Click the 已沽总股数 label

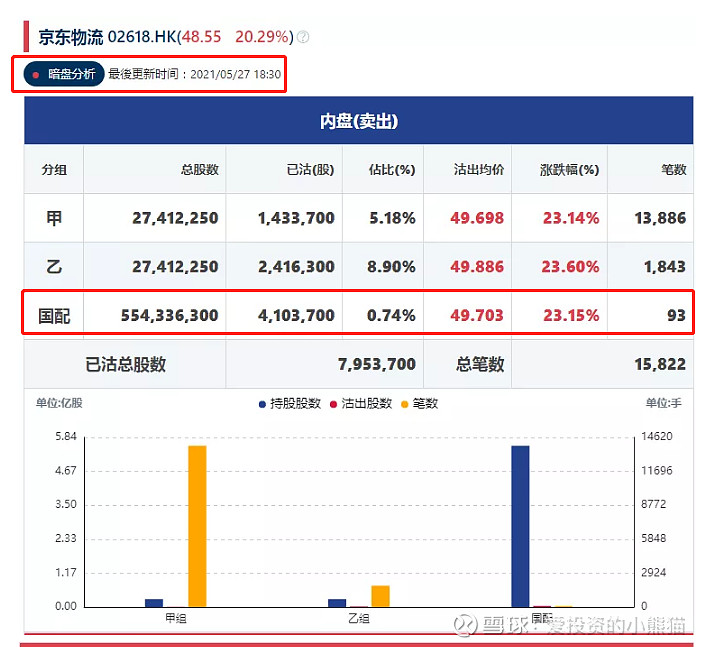pos(126,364)
